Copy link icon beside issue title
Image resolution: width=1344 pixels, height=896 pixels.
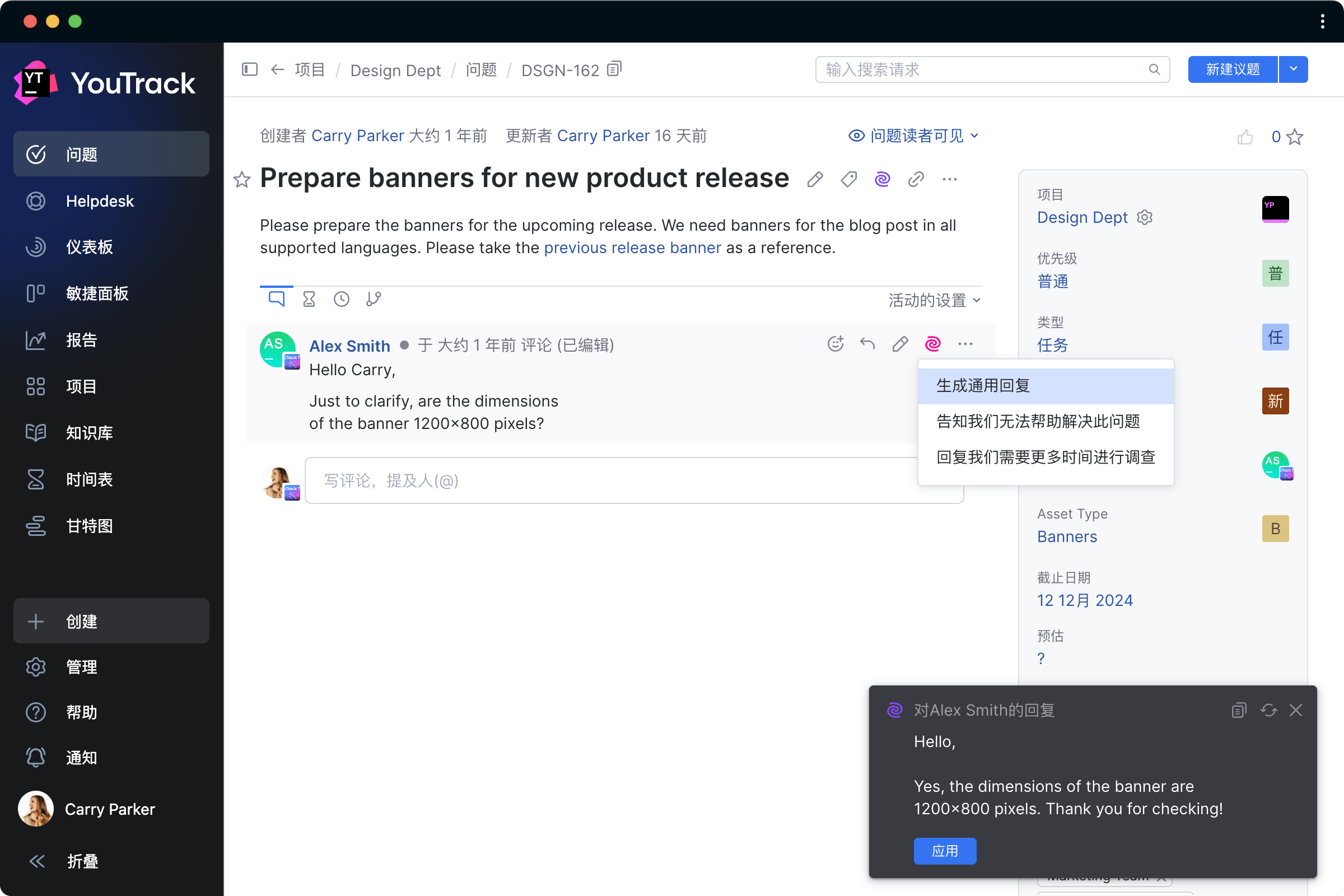tap(916, 179)
